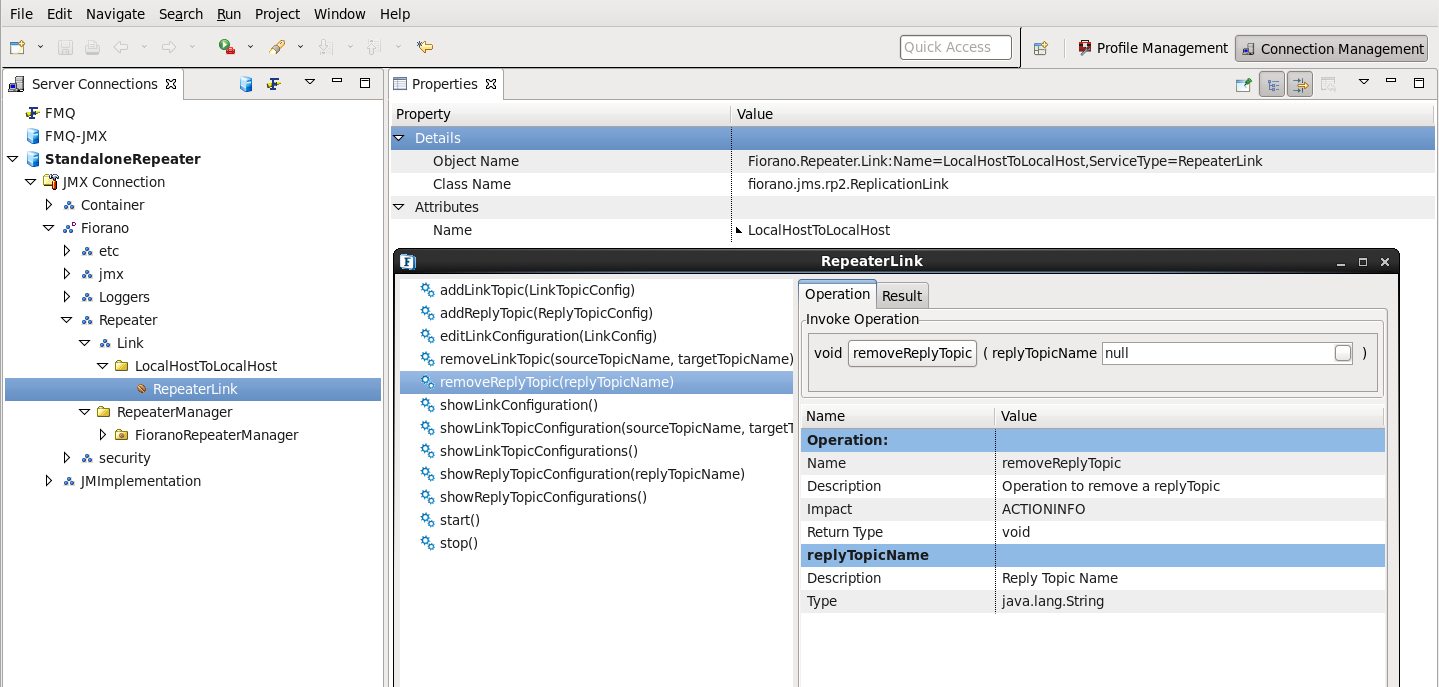Click the Quick Access search field
Screen dimensions: 1439x687
(955, 47)
